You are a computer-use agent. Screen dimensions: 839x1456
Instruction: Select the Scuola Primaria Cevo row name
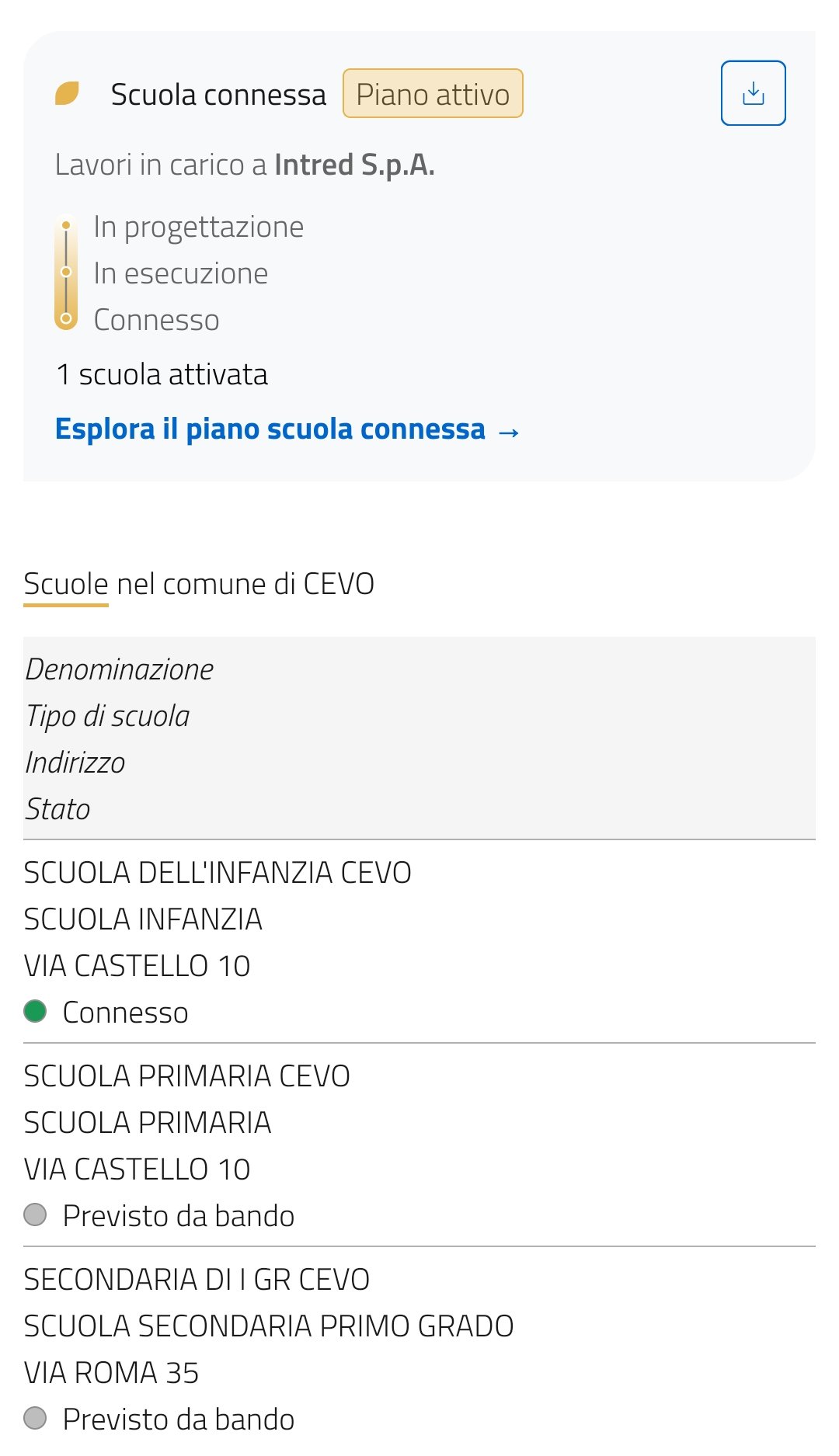pos(186,1076)
